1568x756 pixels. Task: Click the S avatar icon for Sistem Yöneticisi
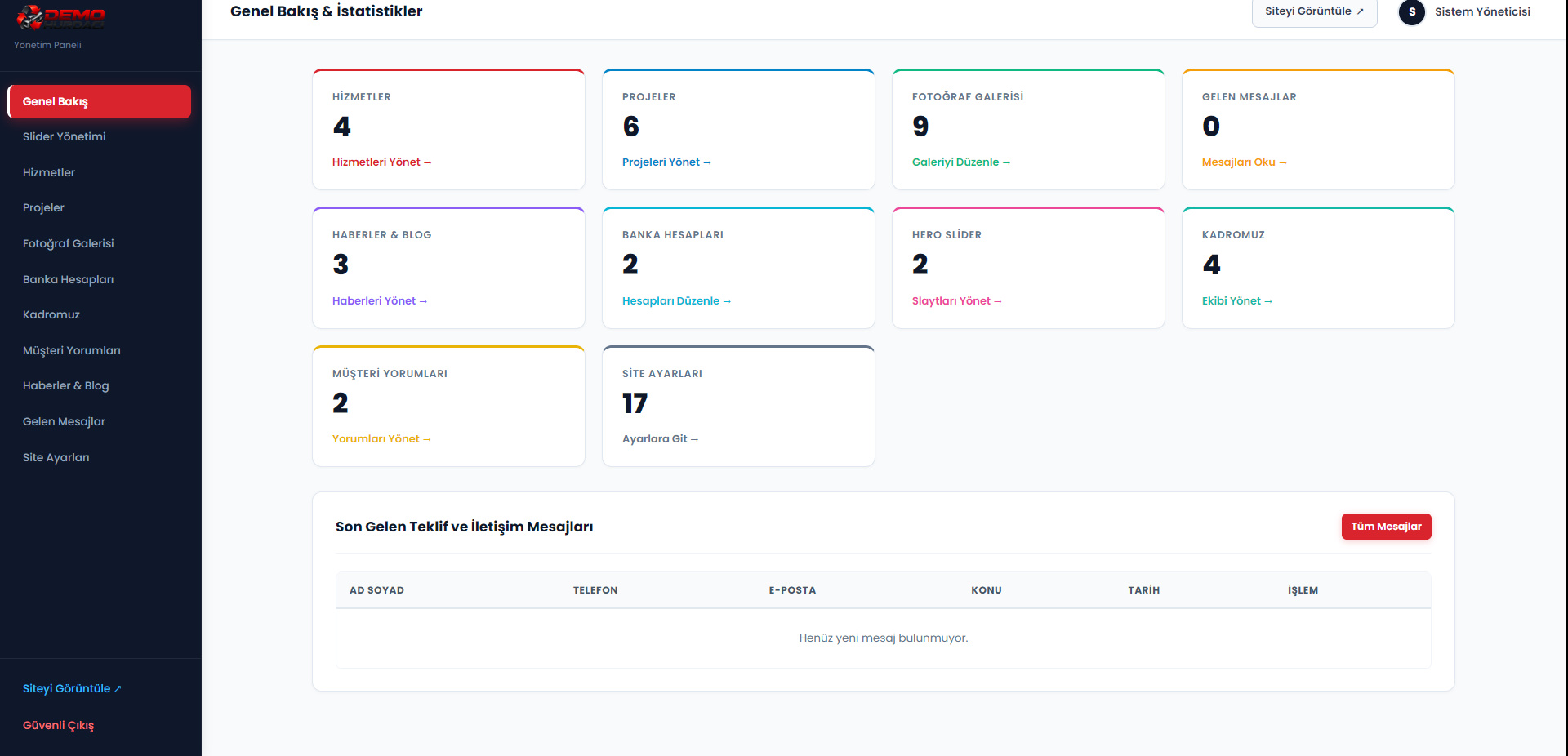[x=1411, y=12]
